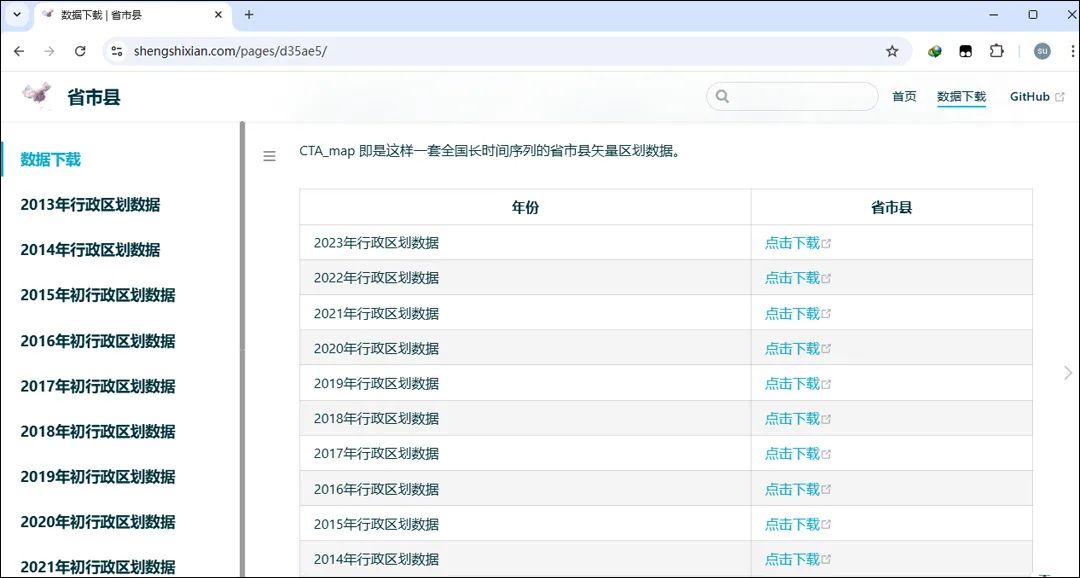Open 2017年初行政区划数据 in sidebar
Image resolution: width=1080 pixels, height=578 pixels.
pos(98,386)
